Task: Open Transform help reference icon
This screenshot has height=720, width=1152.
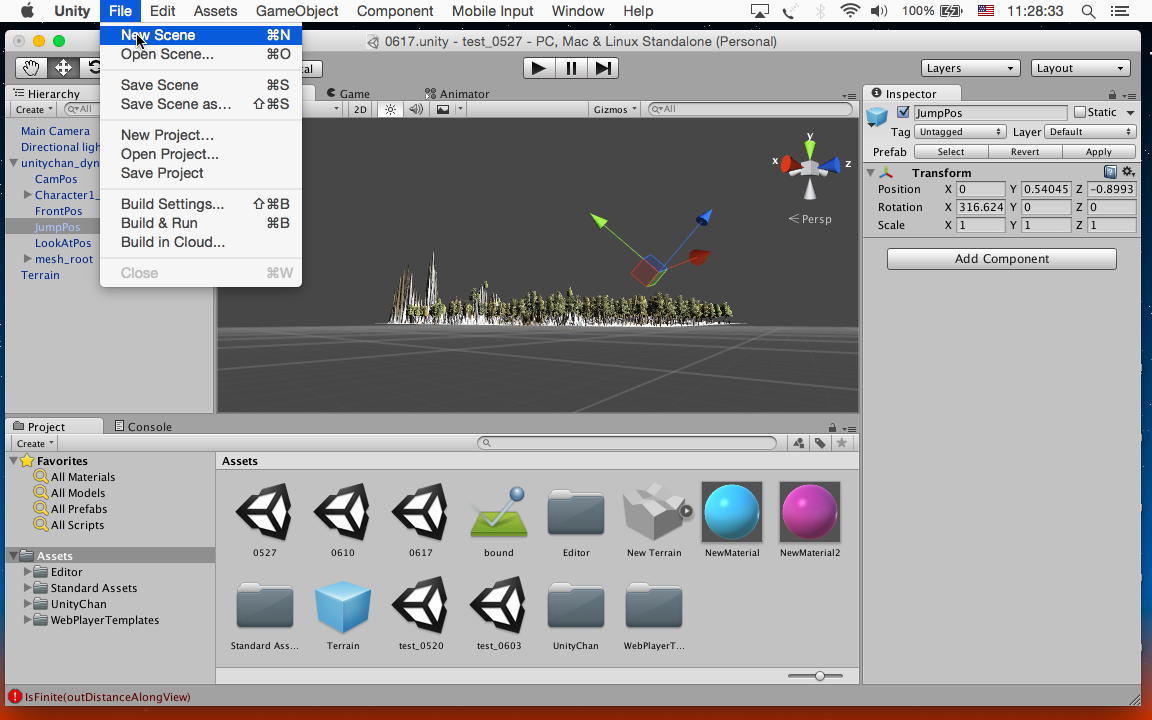Action: (x=1110, y=172)
